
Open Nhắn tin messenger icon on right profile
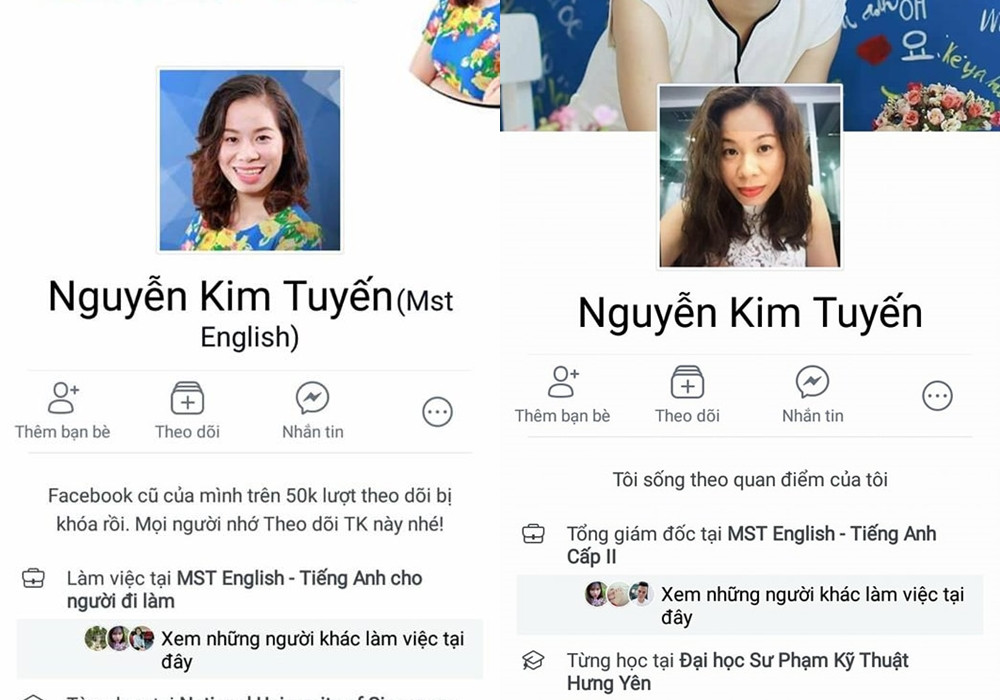tap(812, 381)
